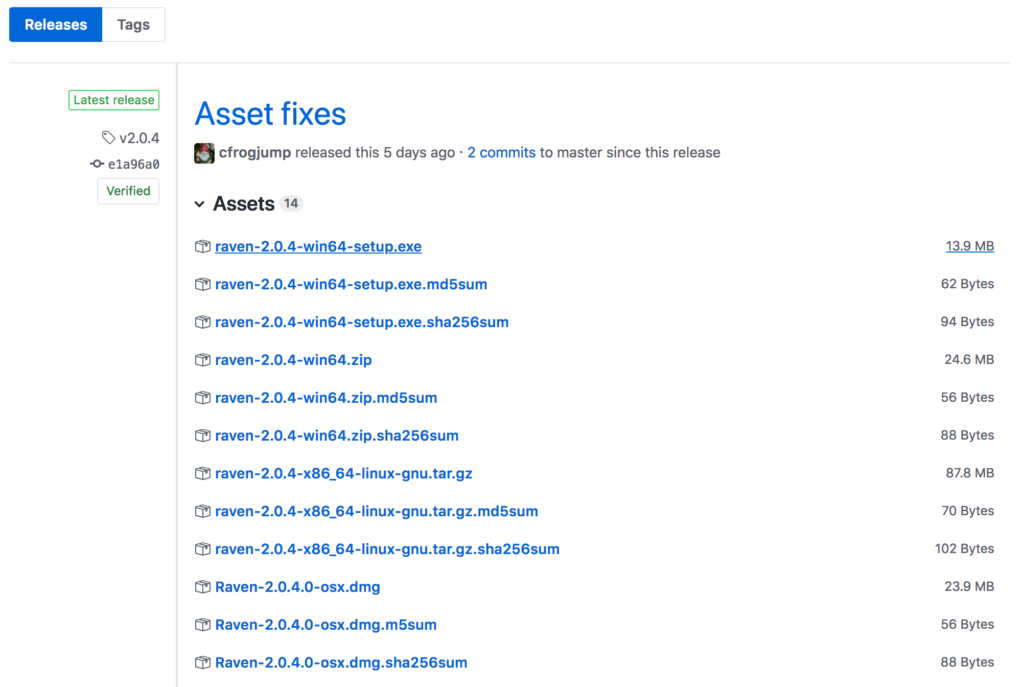The height and width of the screenshot is (687, 1024).
Task: Click the tag icon beside v2.0.4
Action: point(108,137)
